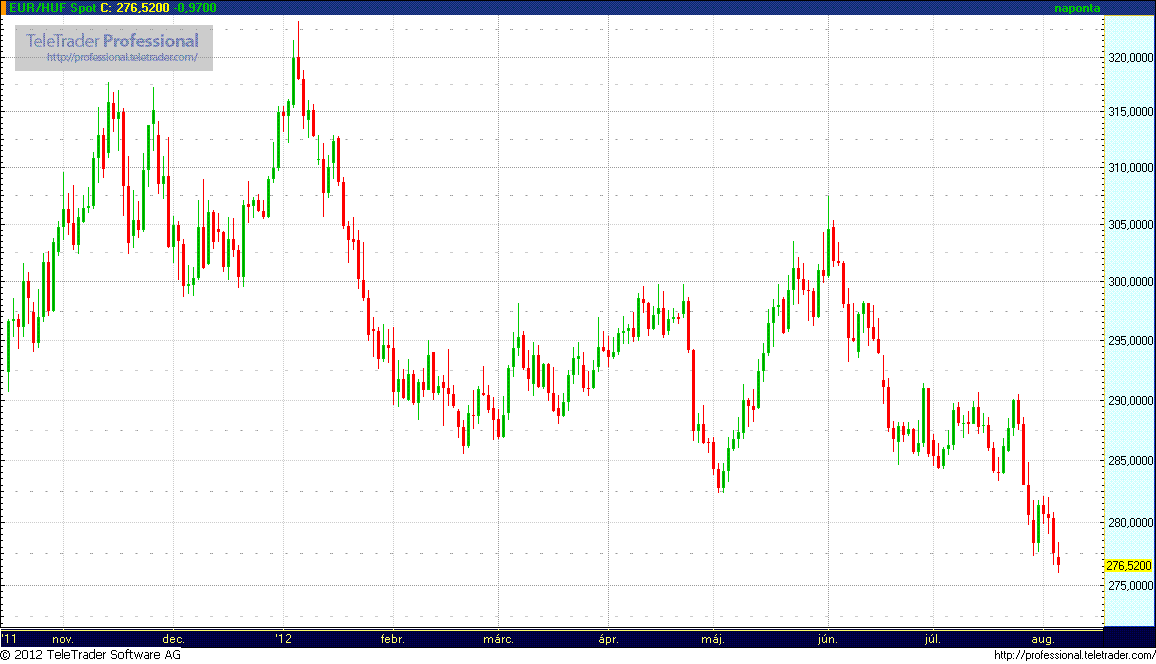Click the orange marker beside EUR/HUF title
This screenshot has height=664, width=1156.
[4, 8]
